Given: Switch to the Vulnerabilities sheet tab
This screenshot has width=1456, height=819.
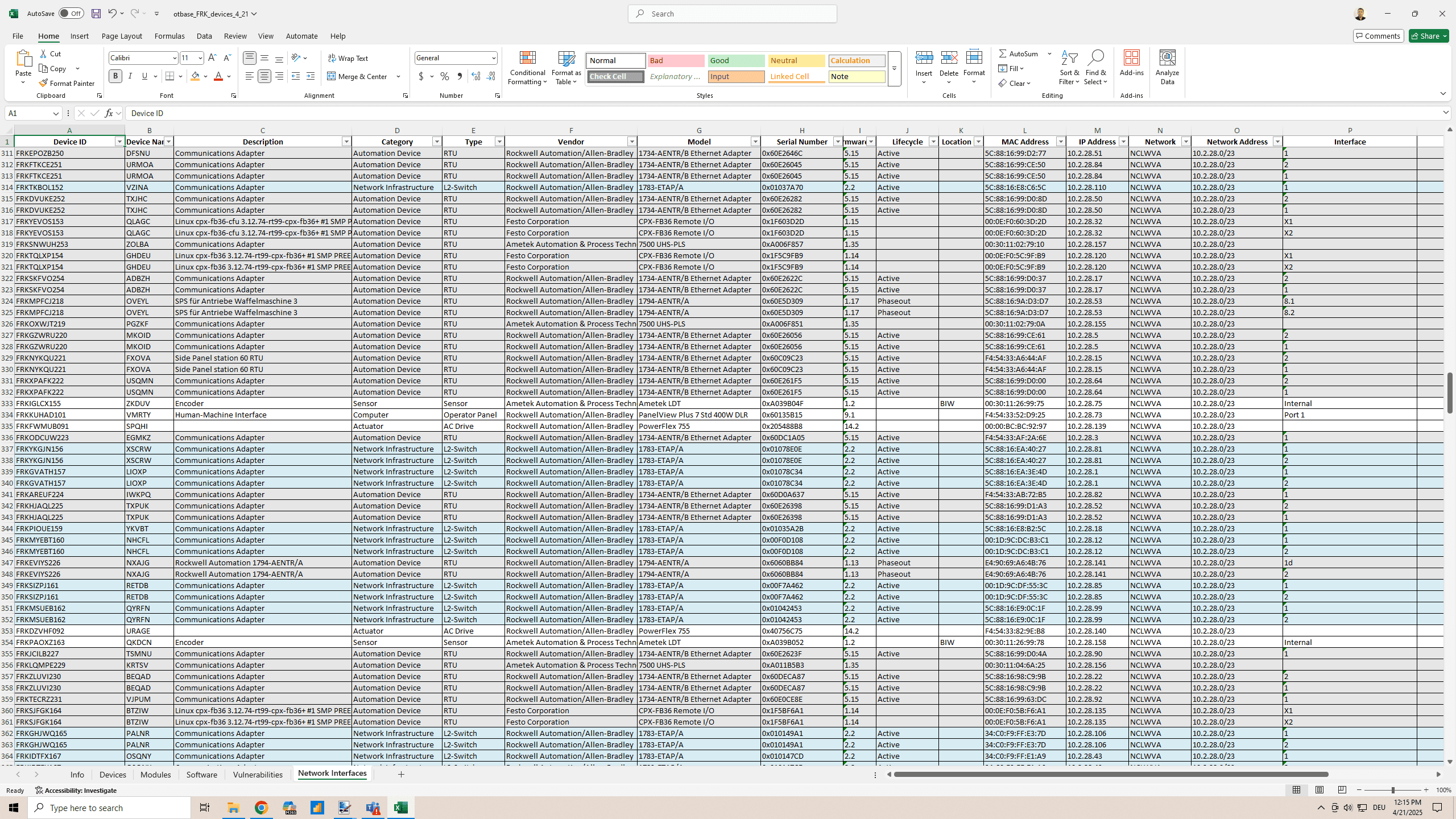Looking at the screenshot, I should [258, 775].
